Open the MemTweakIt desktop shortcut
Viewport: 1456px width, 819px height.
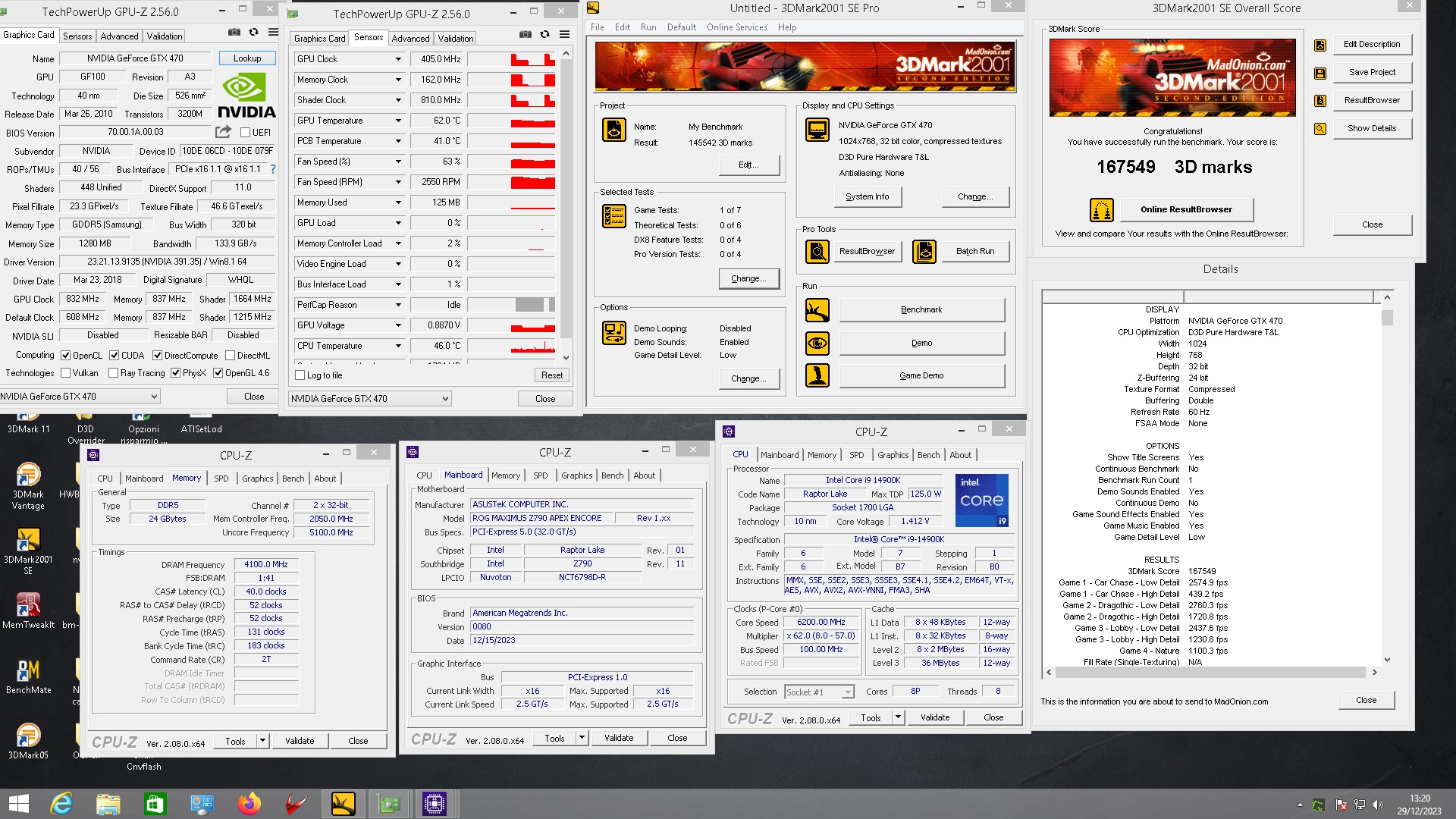[x=28, y=610]
